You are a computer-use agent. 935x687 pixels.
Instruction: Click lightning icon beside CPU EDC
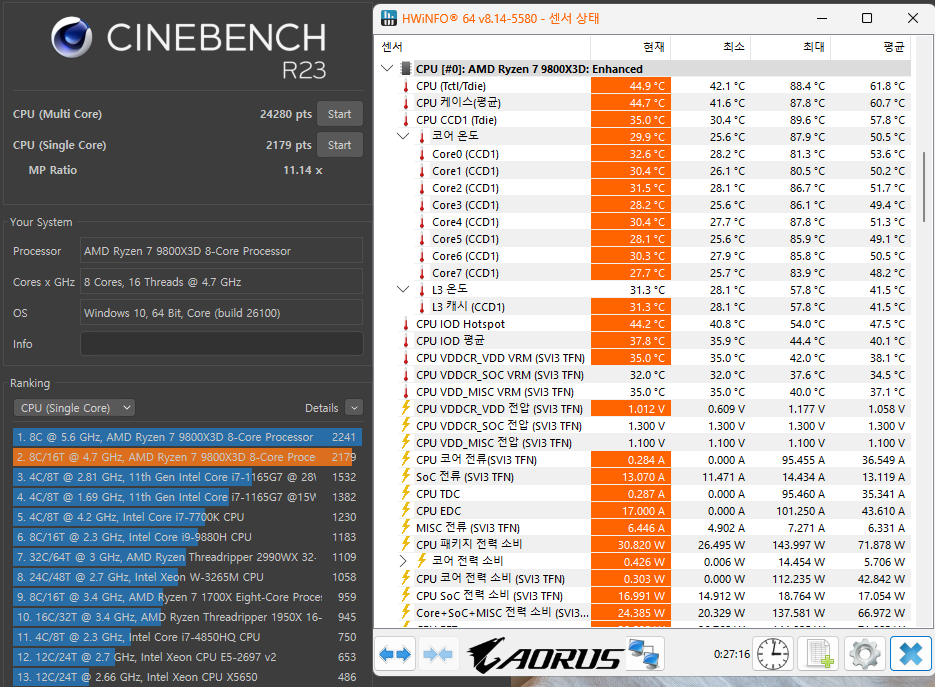[x=406, y=510]
